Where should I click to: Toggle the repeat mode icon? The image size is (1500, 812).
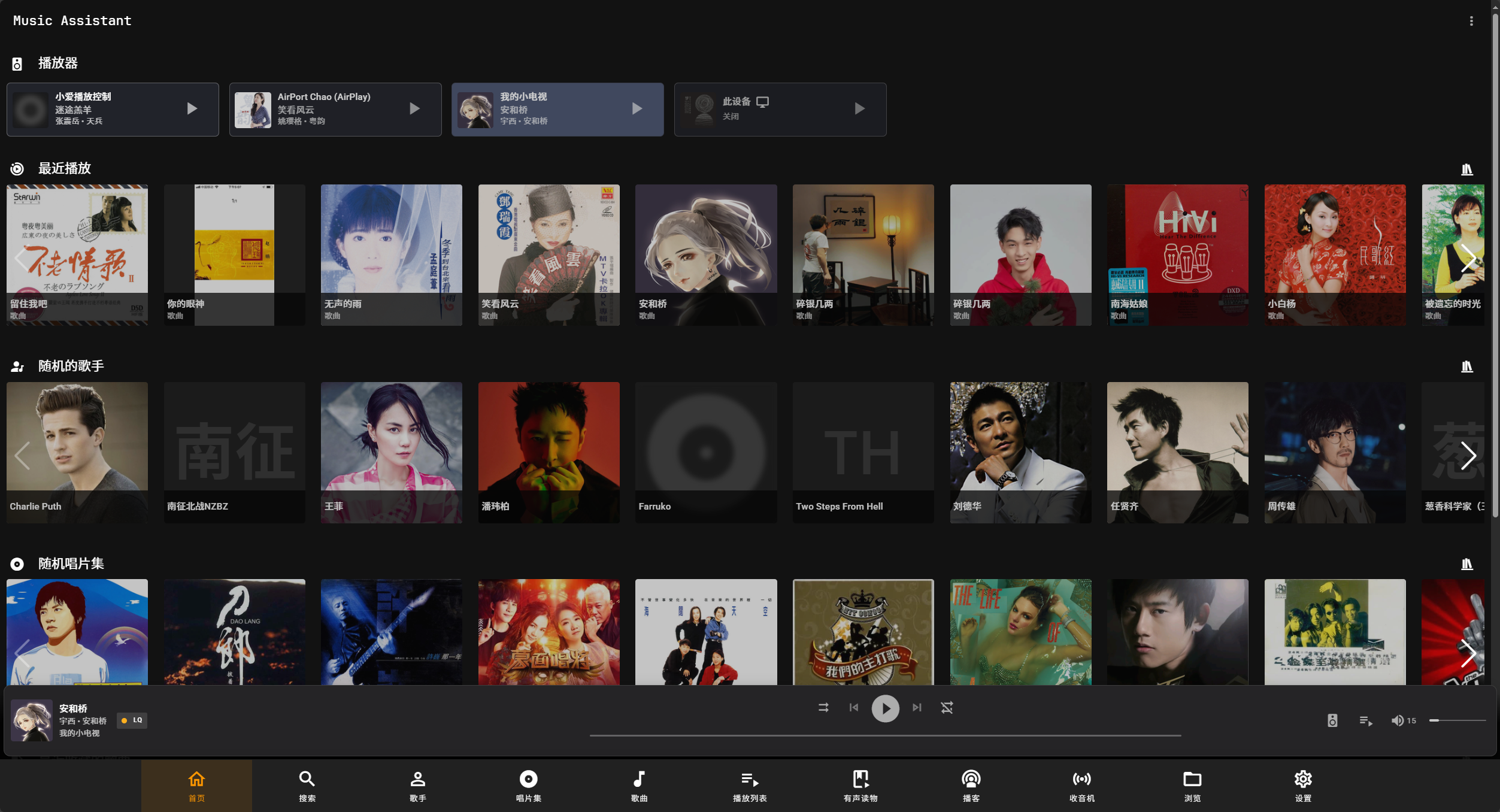click(x=947, y=707)
